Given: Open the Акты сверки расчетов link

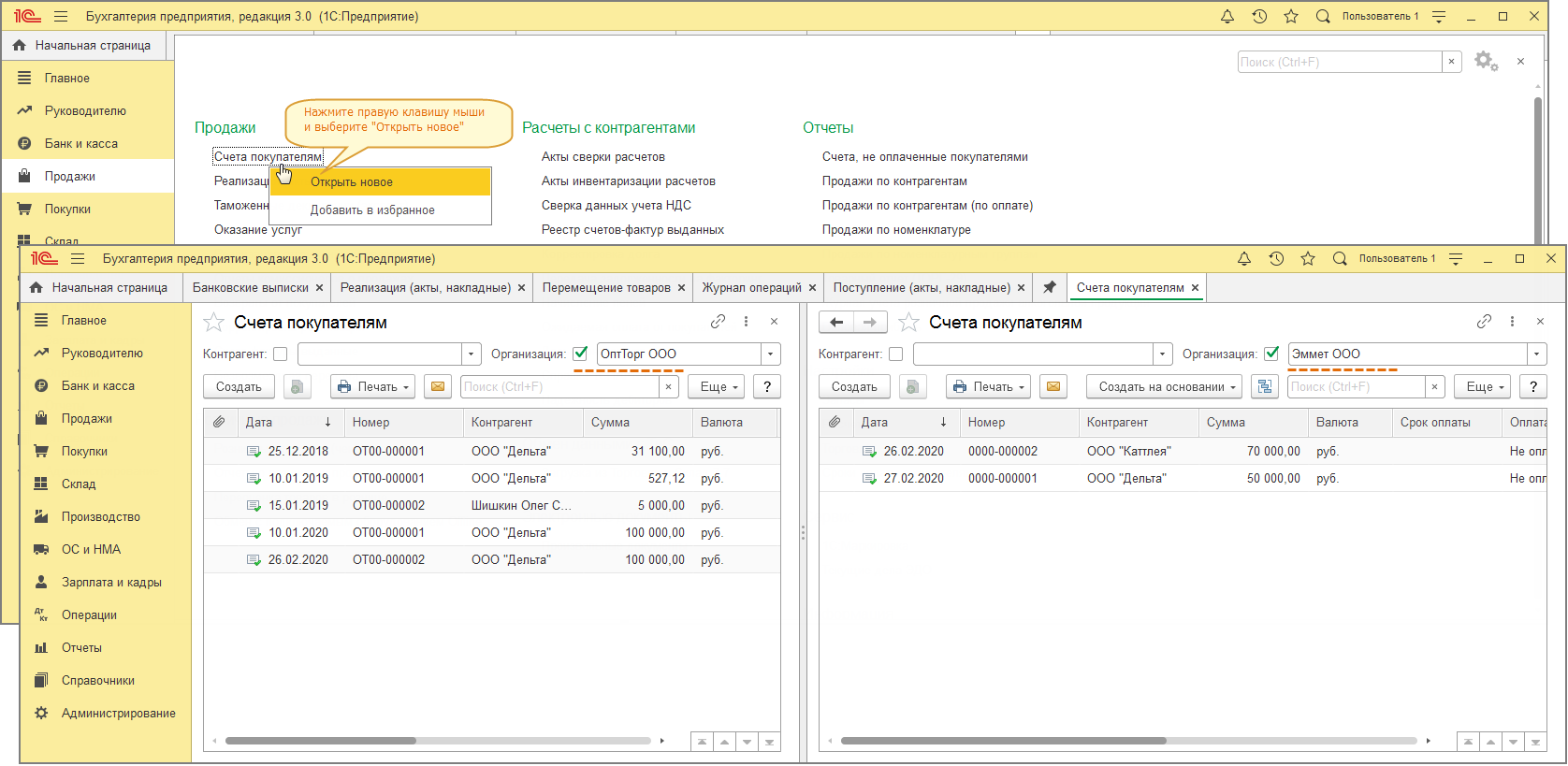Looking at the screenshot, I should point(603,157).
